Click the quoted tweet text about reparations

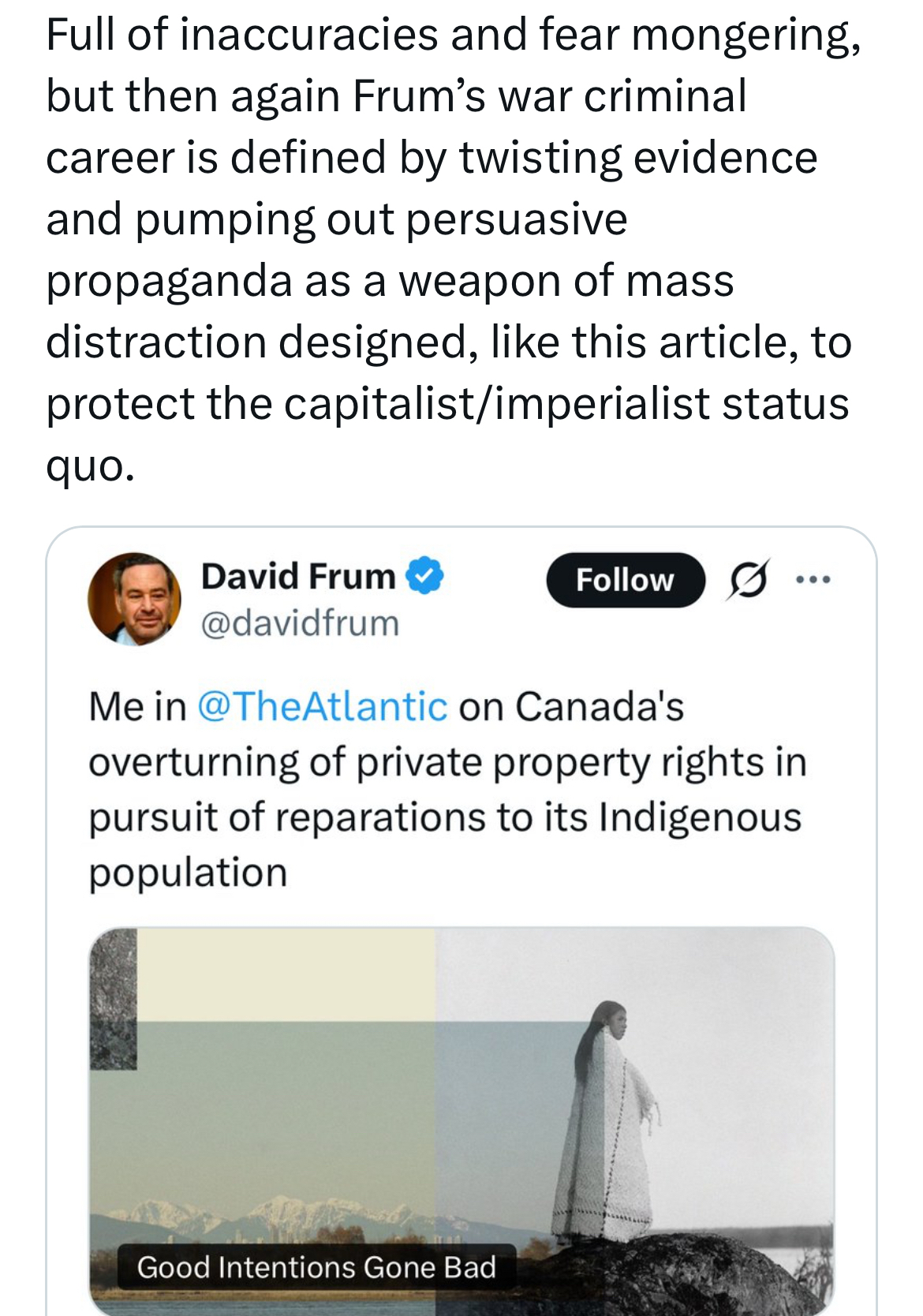click(x=446, y=789)
